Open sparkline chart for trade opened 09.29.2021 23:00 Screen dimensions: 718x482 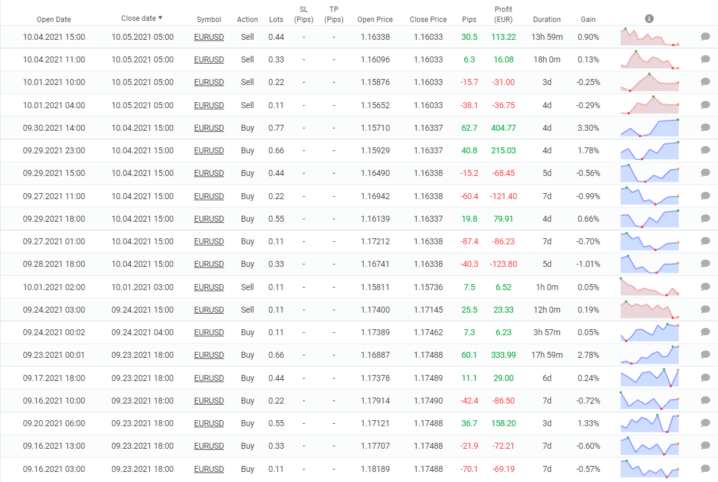[650, 150]
